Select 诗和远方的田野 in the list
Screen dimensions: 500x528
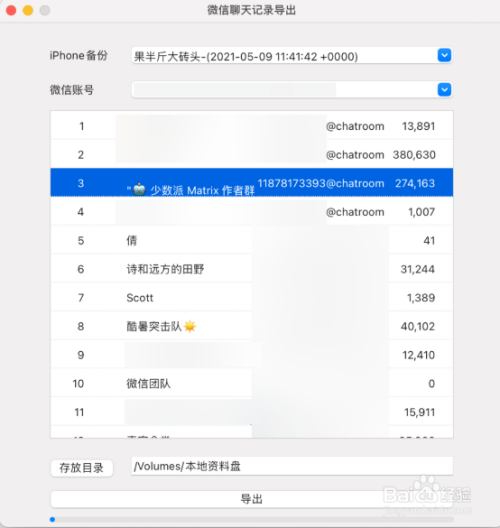252,269
